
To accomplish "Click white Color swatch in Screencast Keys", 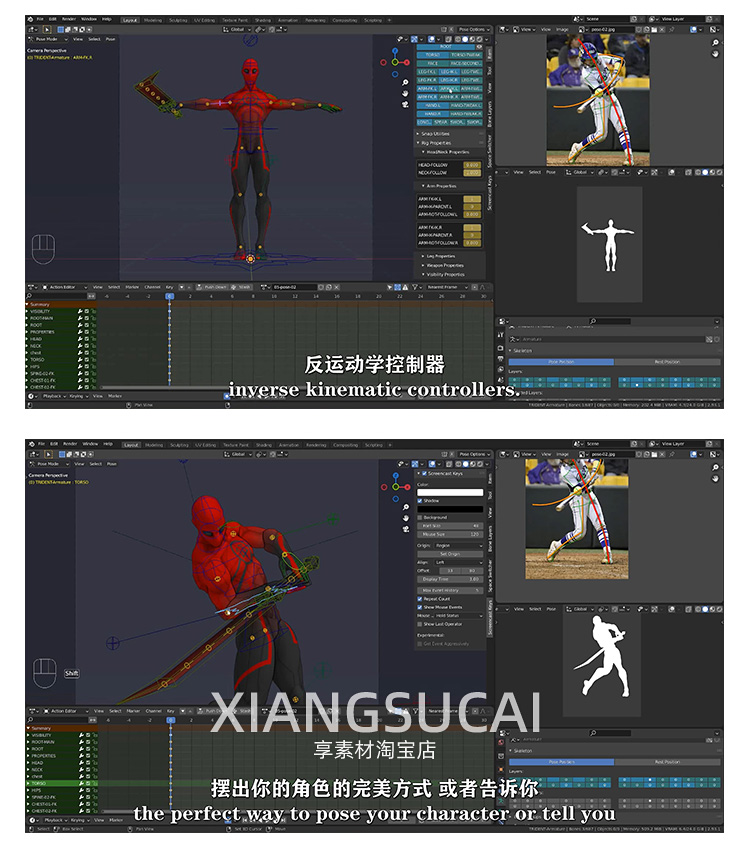I will pyautogui.click(x=450, y=493).
